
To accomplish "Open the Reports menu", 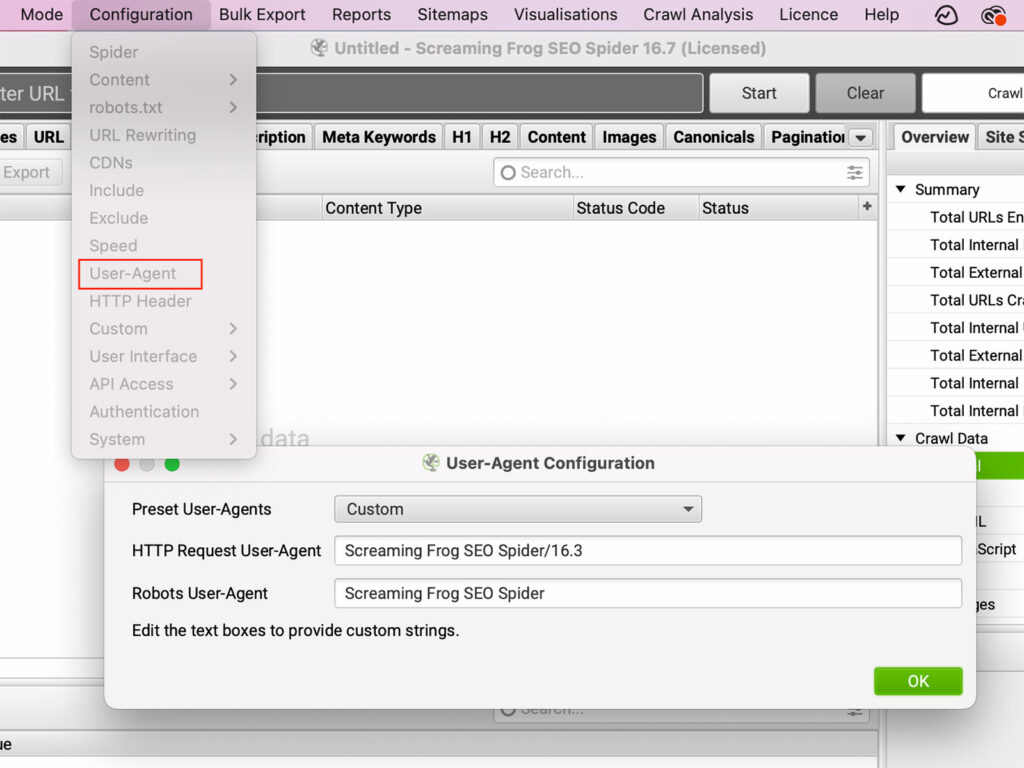I will [x=361, y=14].
